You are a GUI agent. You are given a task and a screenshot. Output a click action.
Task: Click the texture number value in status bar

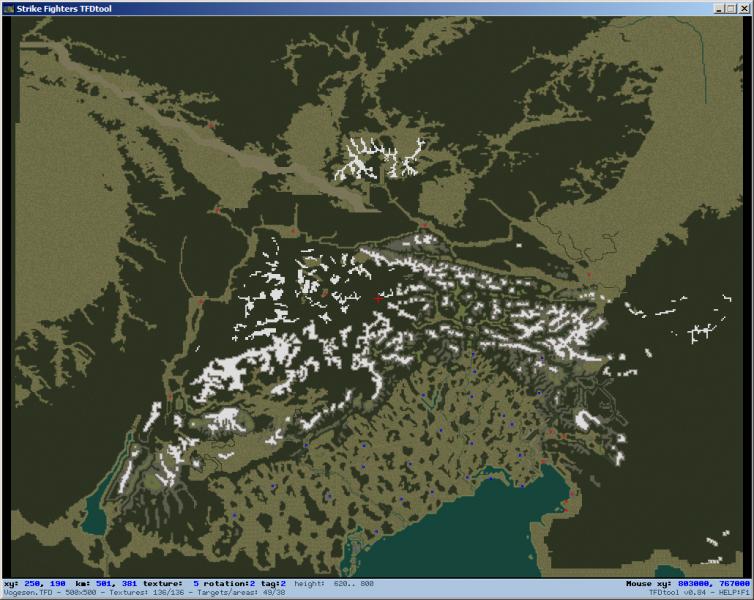click(x=196, y=584)
